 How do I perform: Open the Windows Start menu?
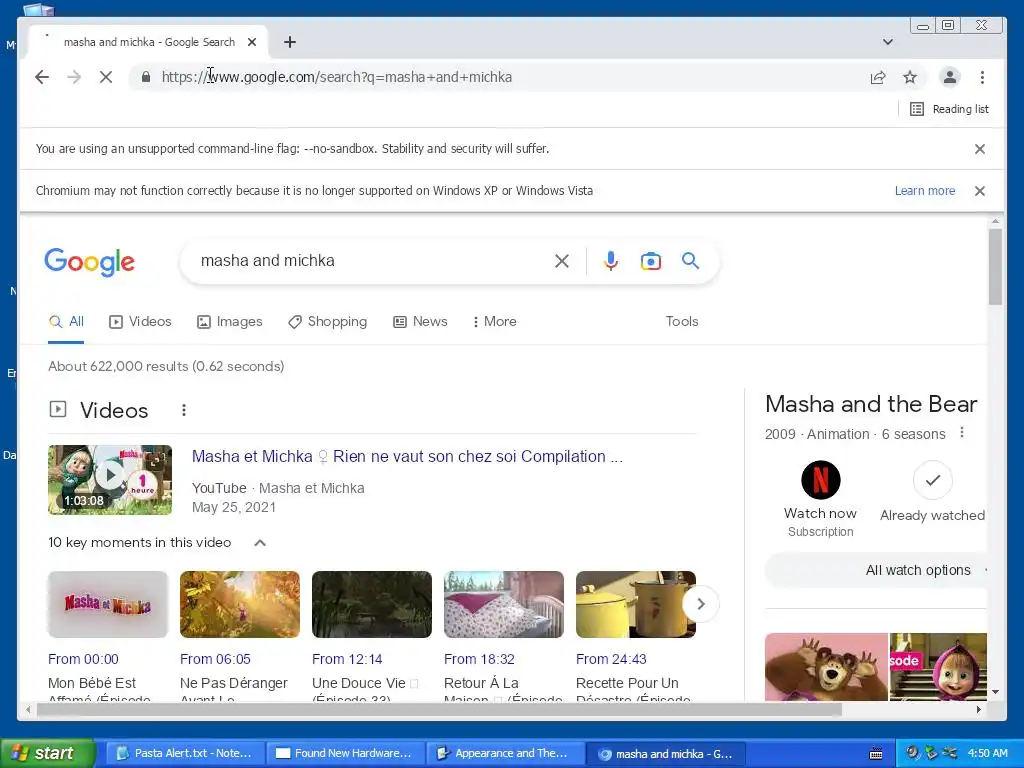[47, 754]
